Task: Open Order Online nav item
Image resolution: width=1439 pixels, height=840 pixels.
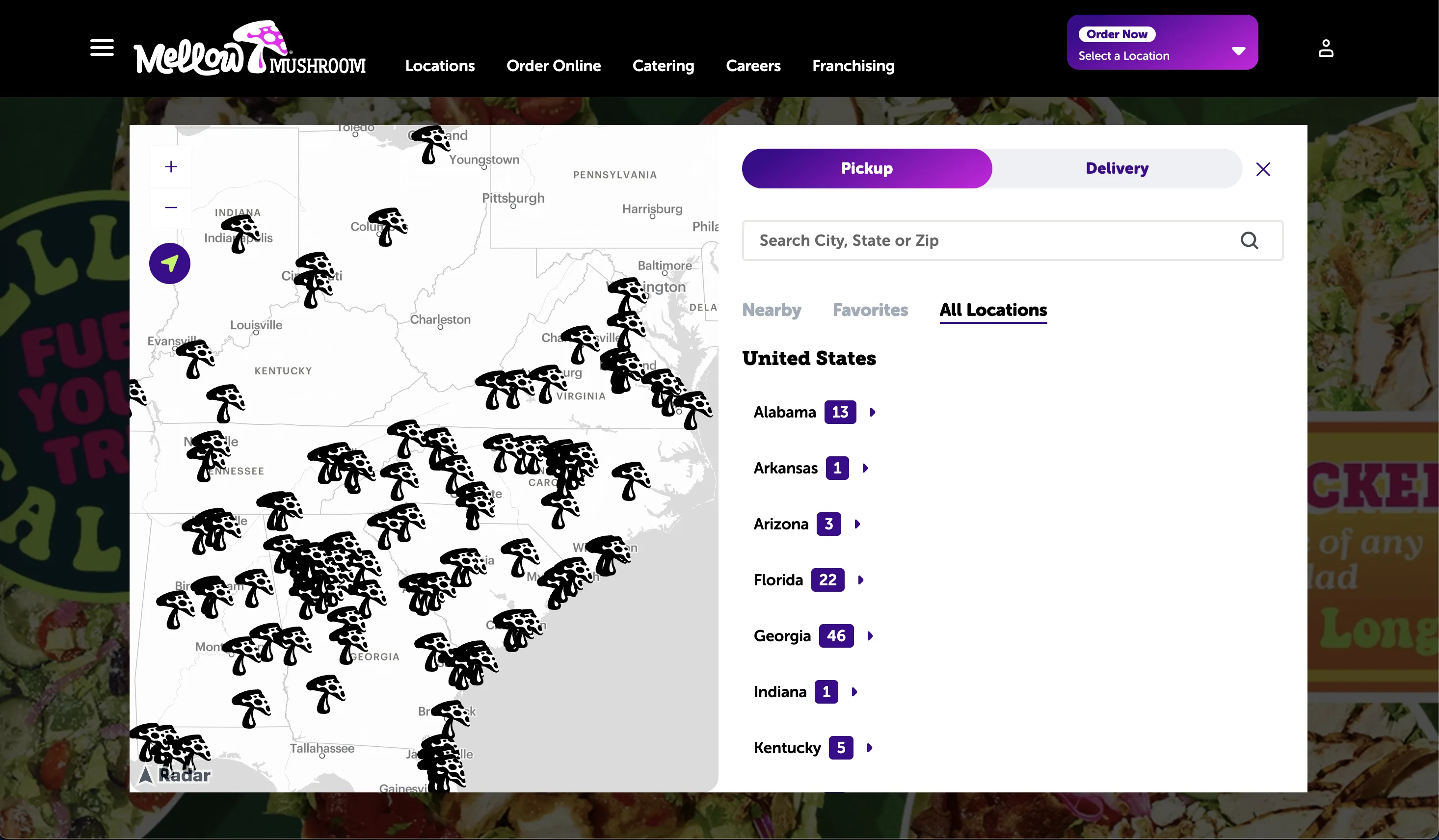Action: [x=553, y=66]
